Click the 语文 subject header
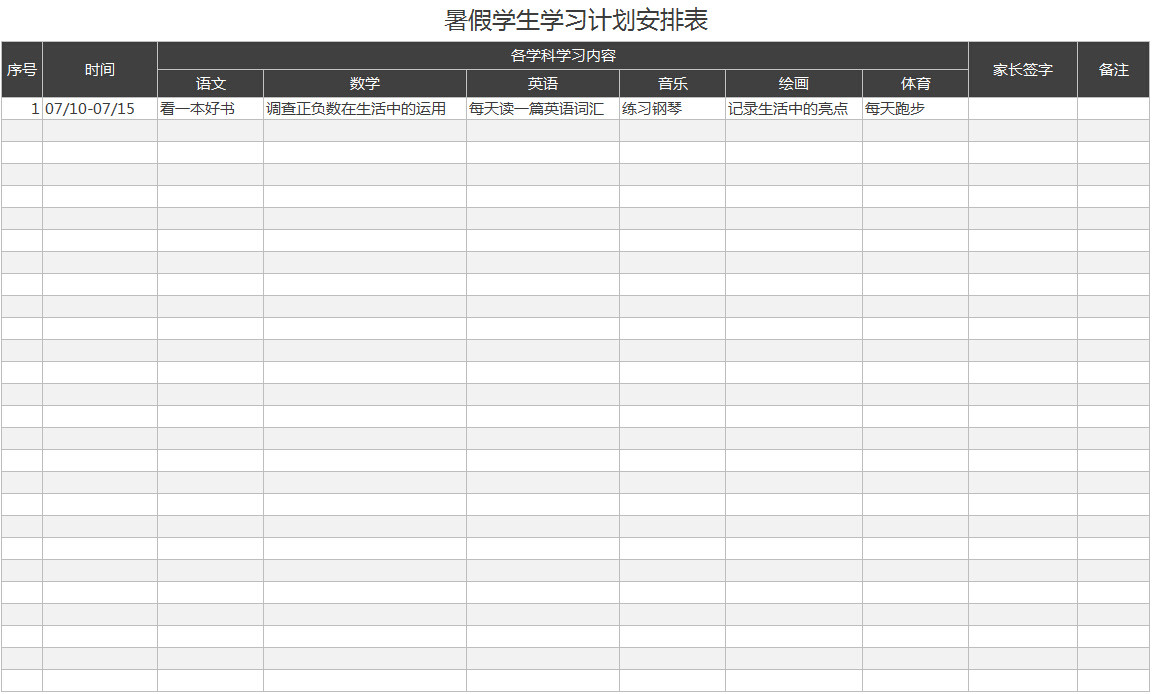Screen dimensions: 1152x694 (208, 84)
